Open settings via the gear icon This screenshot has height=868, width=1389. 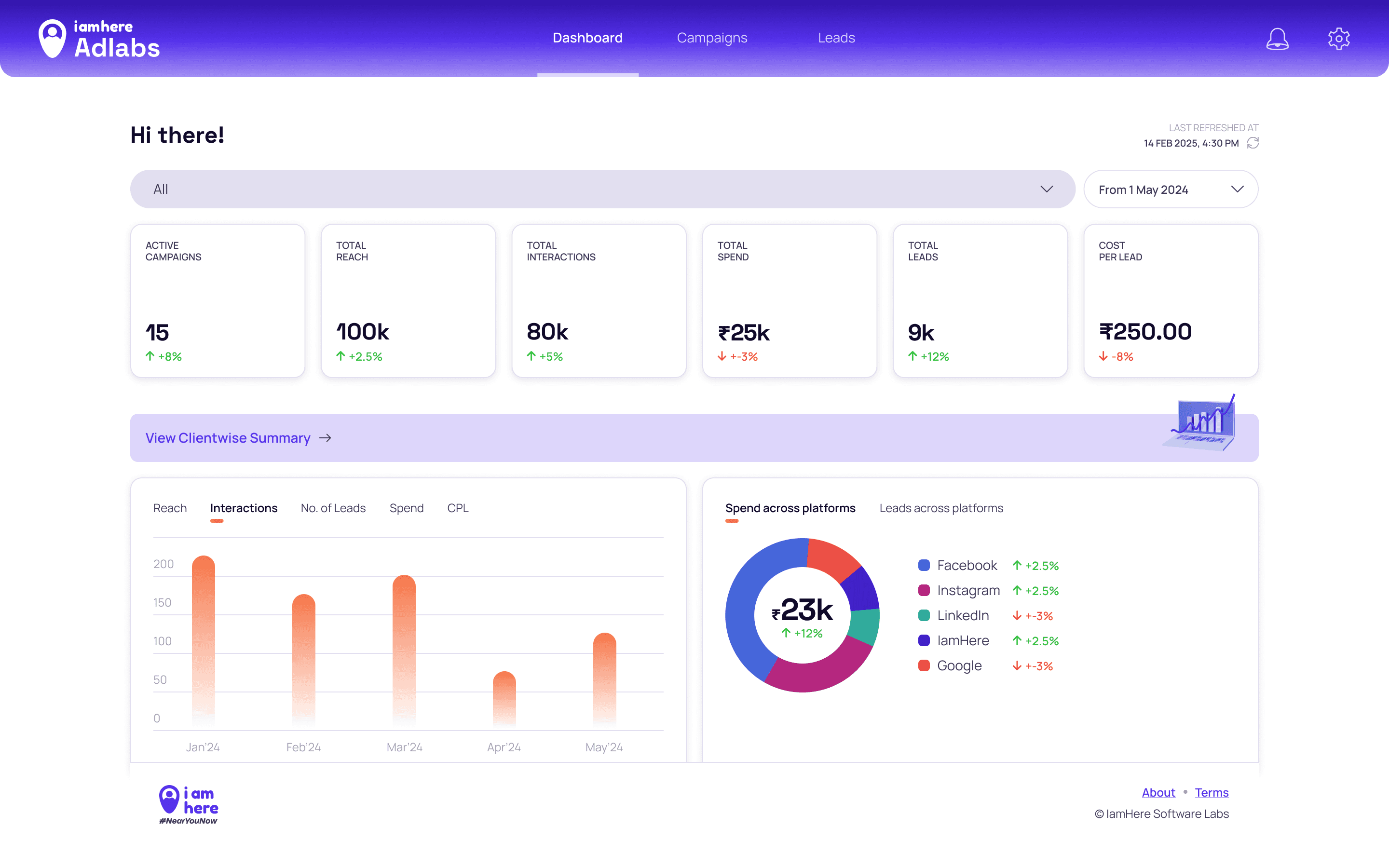[1338, 39]
